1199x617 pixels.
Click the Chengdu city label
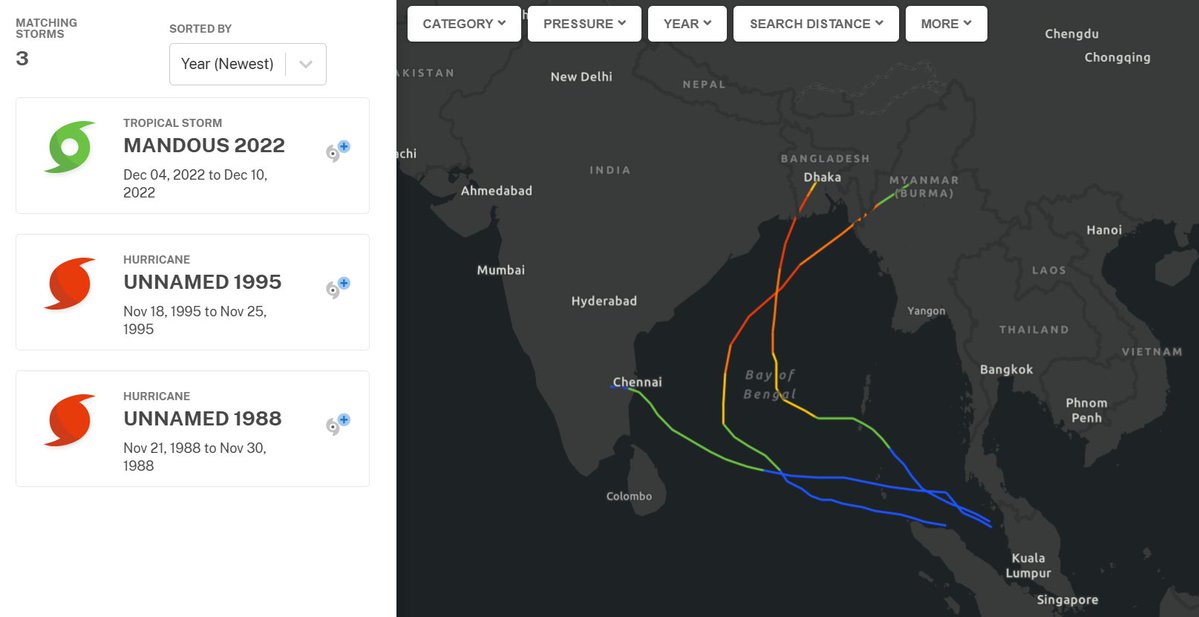(x=1072, y=34)
